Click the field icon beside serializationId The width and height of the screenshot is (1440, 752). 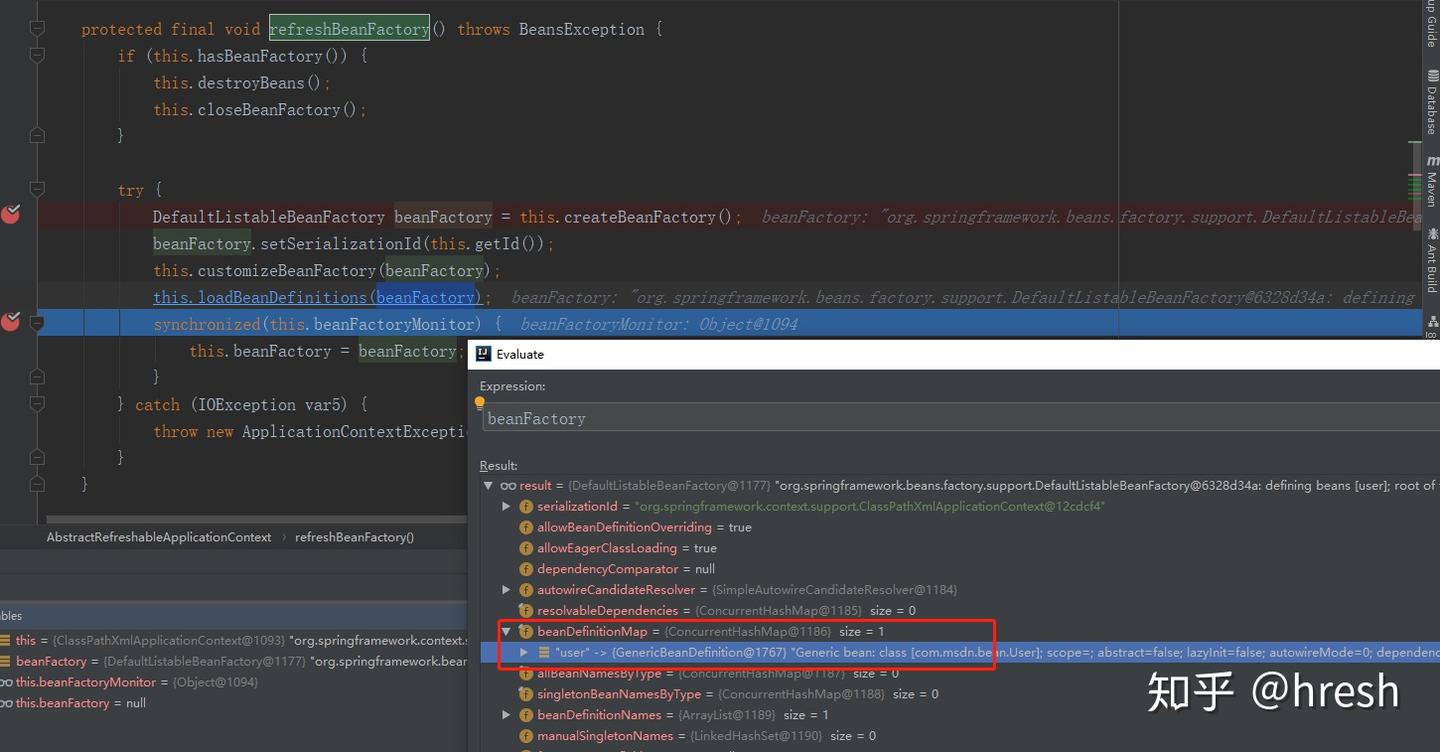click(x=525, y=506)
